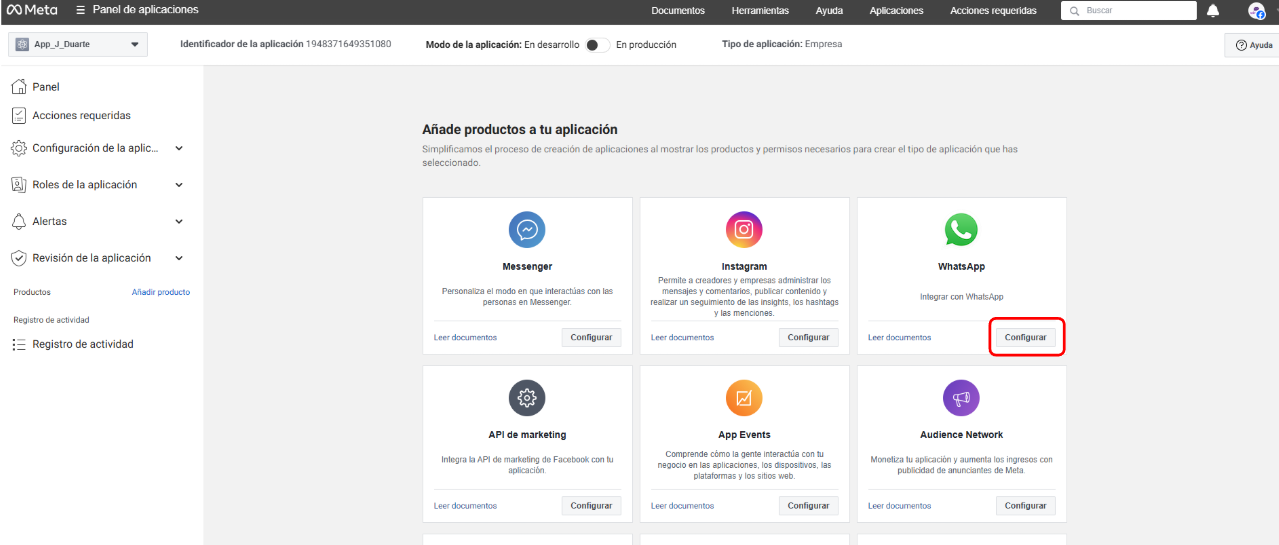This screenshot has height=545, width=1279.
Task: Open Añadir producto link in sidebar
Action: click(160, 292)
